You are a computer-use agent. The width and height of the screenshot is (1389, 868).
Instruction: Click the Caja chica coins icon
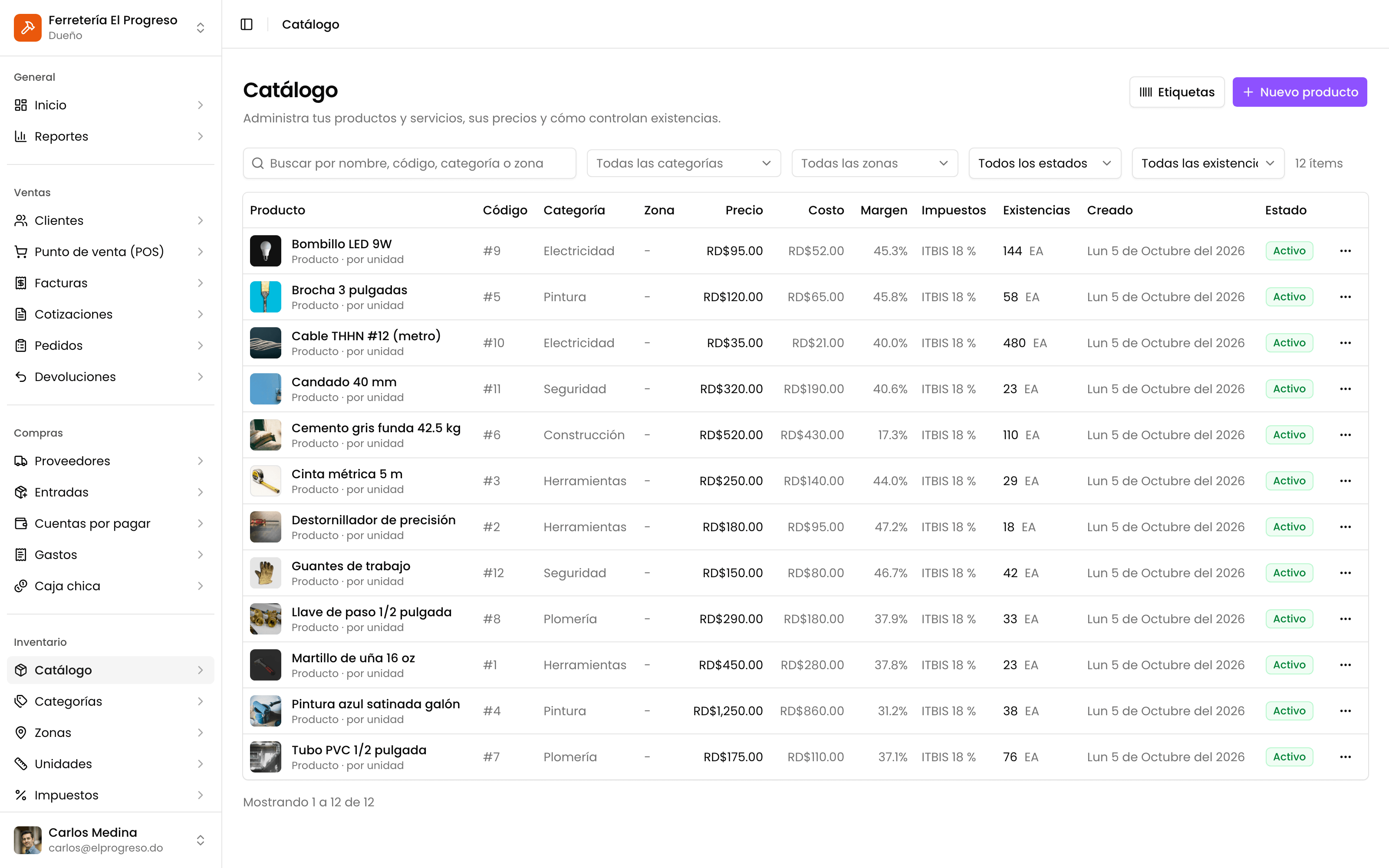tap(21, 586)
